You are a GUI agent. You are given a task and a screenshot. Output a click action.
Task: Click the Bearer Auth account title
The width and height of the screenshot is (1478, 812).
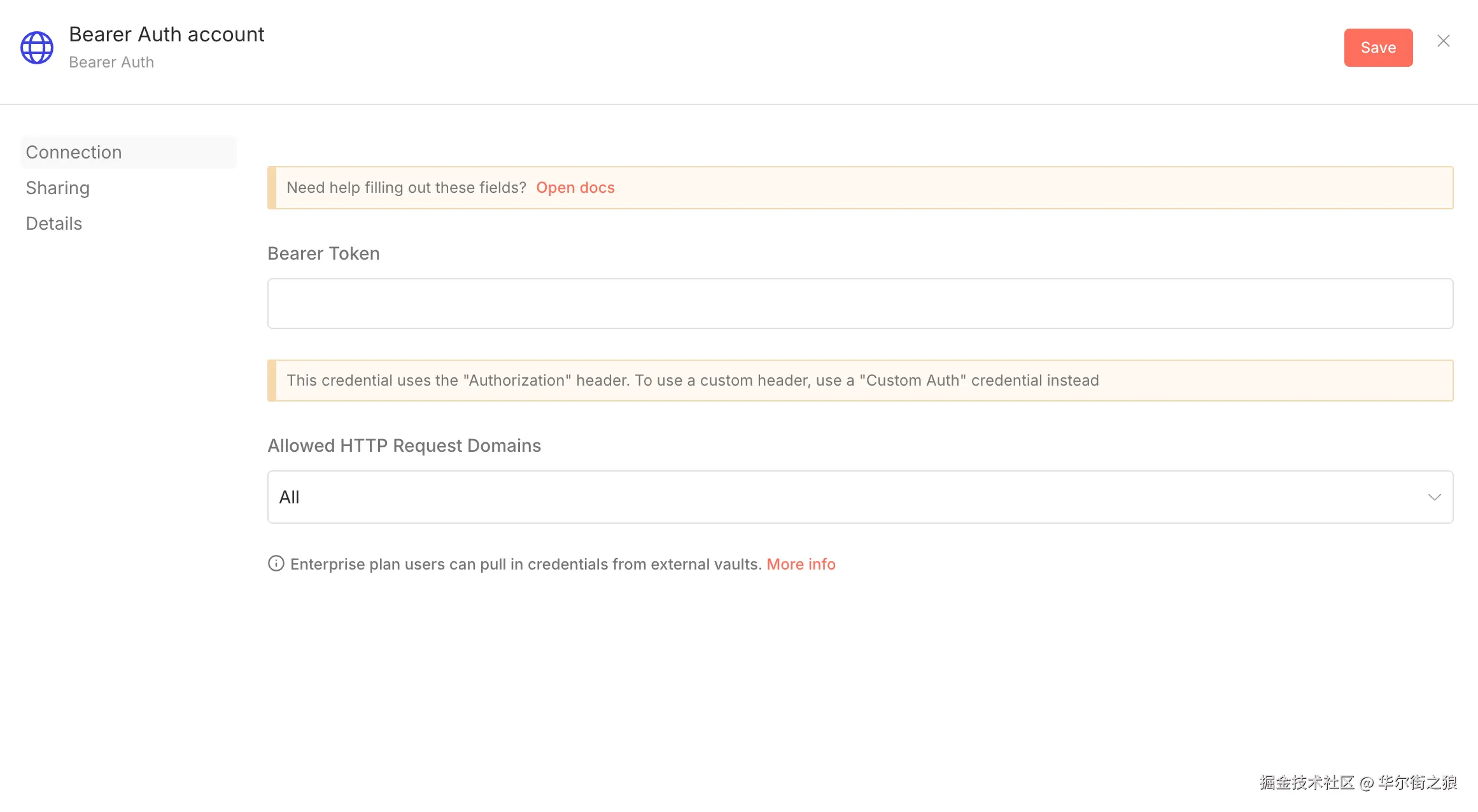click(166, 34)
